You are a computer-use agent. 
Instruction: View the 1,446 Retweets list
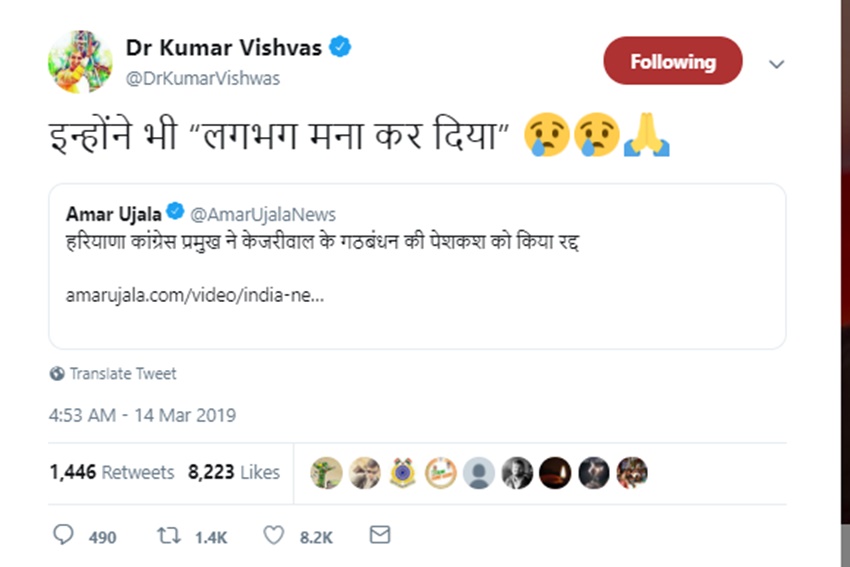(111, 472)
